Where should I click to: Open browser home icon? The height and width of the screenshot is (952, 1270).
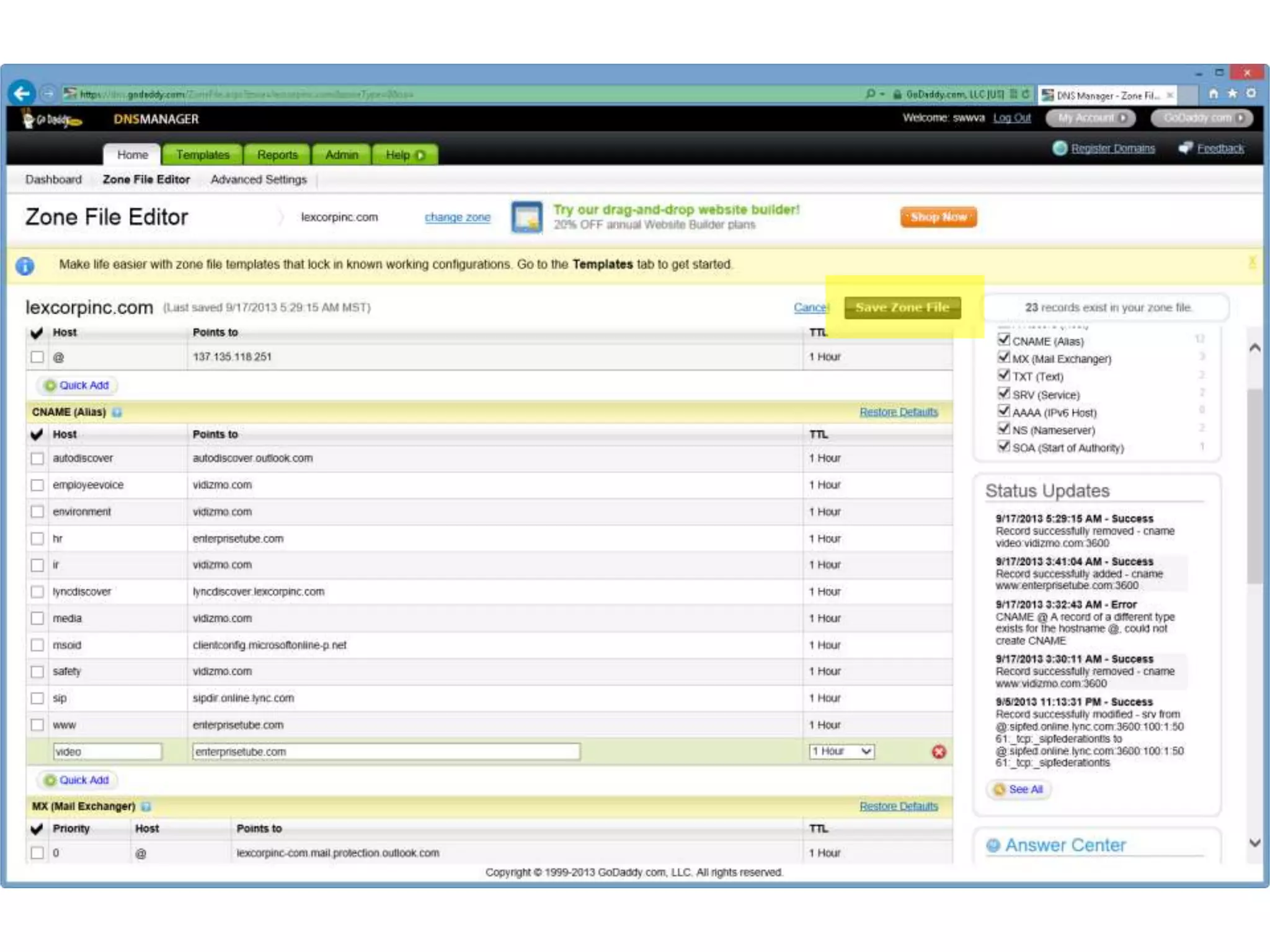pos(1214,94)
